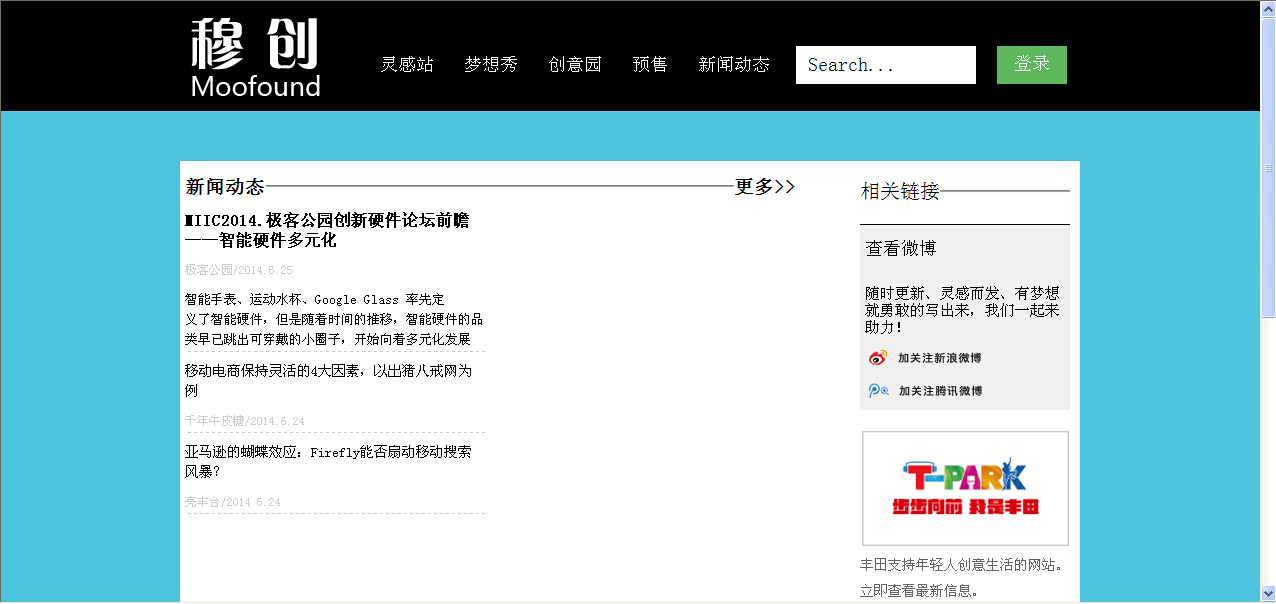
Task: Open the 灵感站 navigation item
Action: (x=407, y=65)
